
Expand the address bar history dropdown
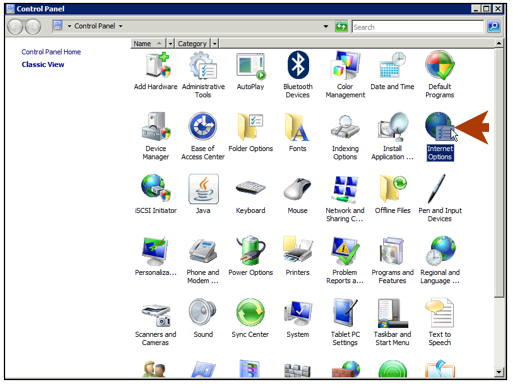click(326, 26)
